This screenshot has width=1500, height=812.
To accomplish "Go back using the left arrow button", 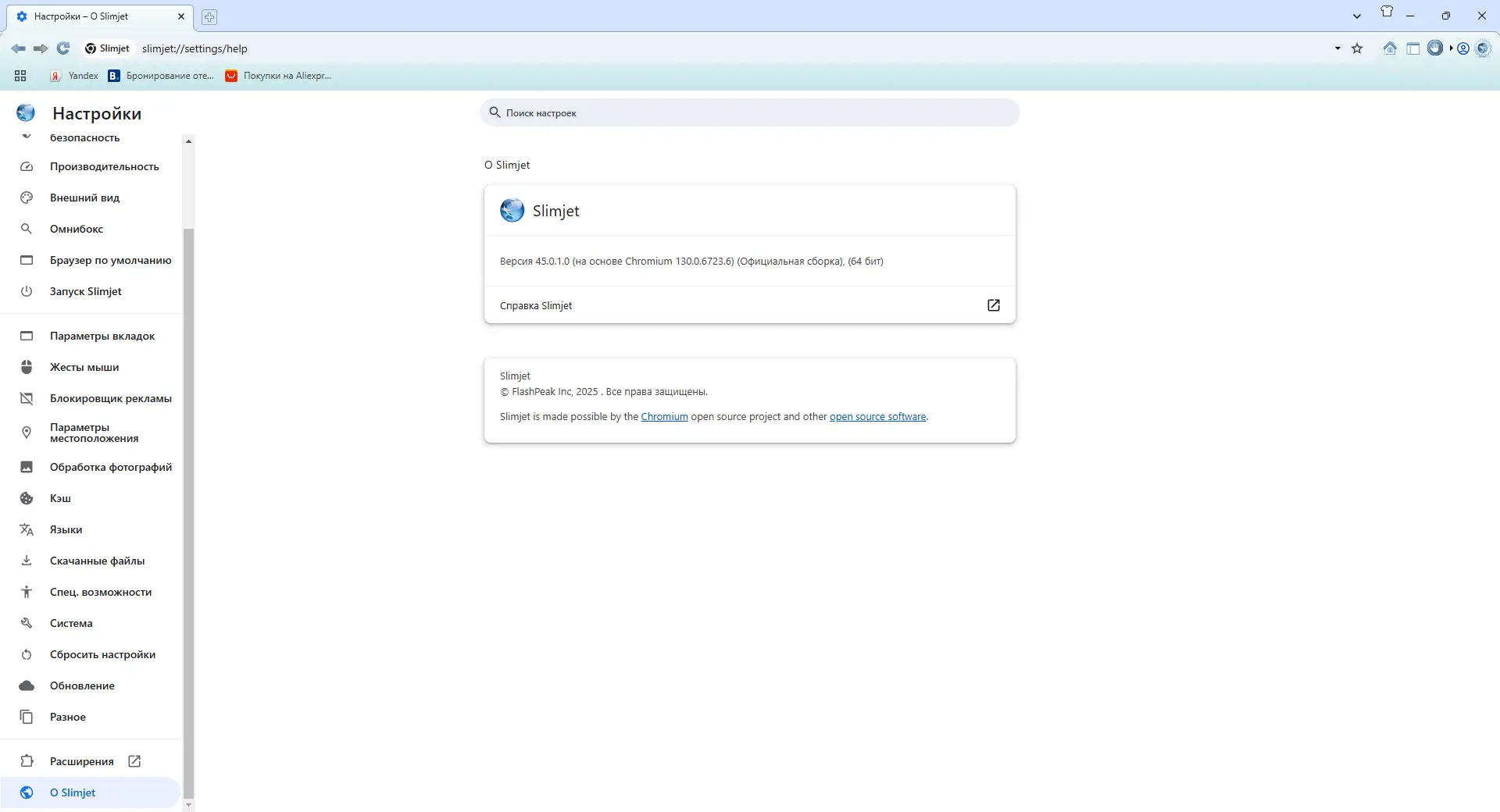I will (x=18, y=48).
